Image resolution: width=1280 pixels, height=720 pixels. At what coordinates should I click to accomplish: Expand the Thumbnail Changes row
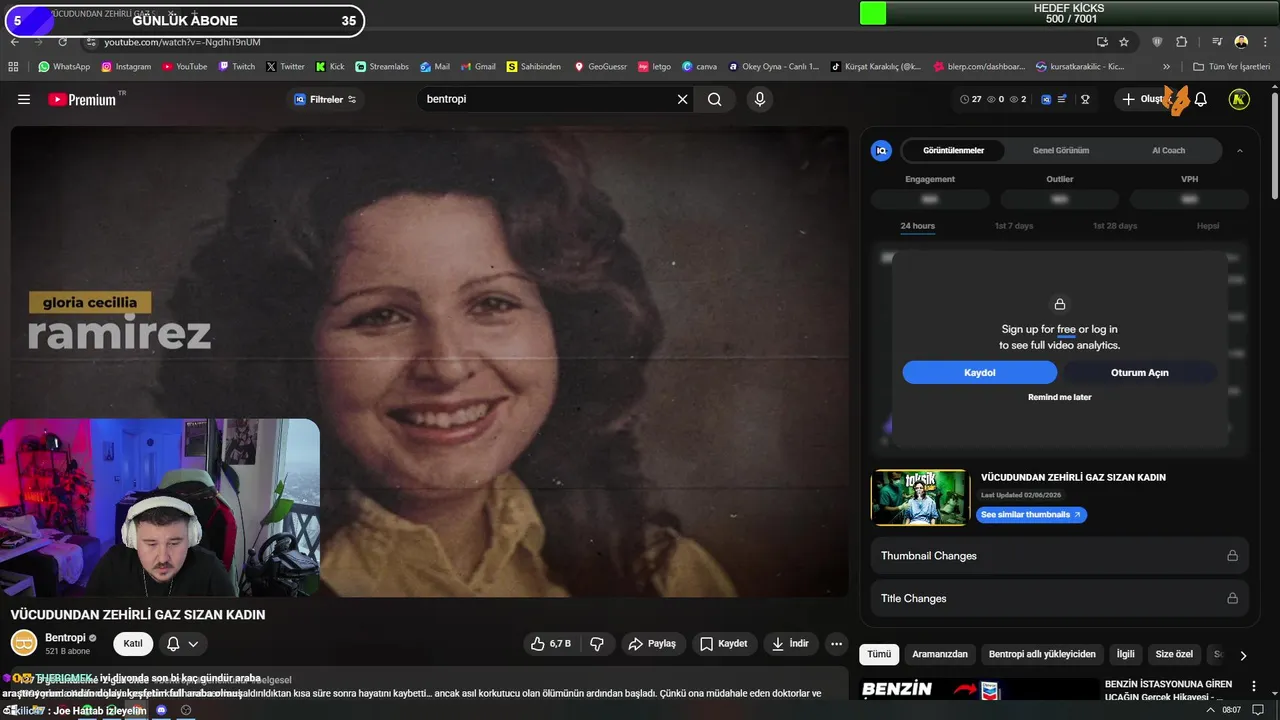point(1059,555)
